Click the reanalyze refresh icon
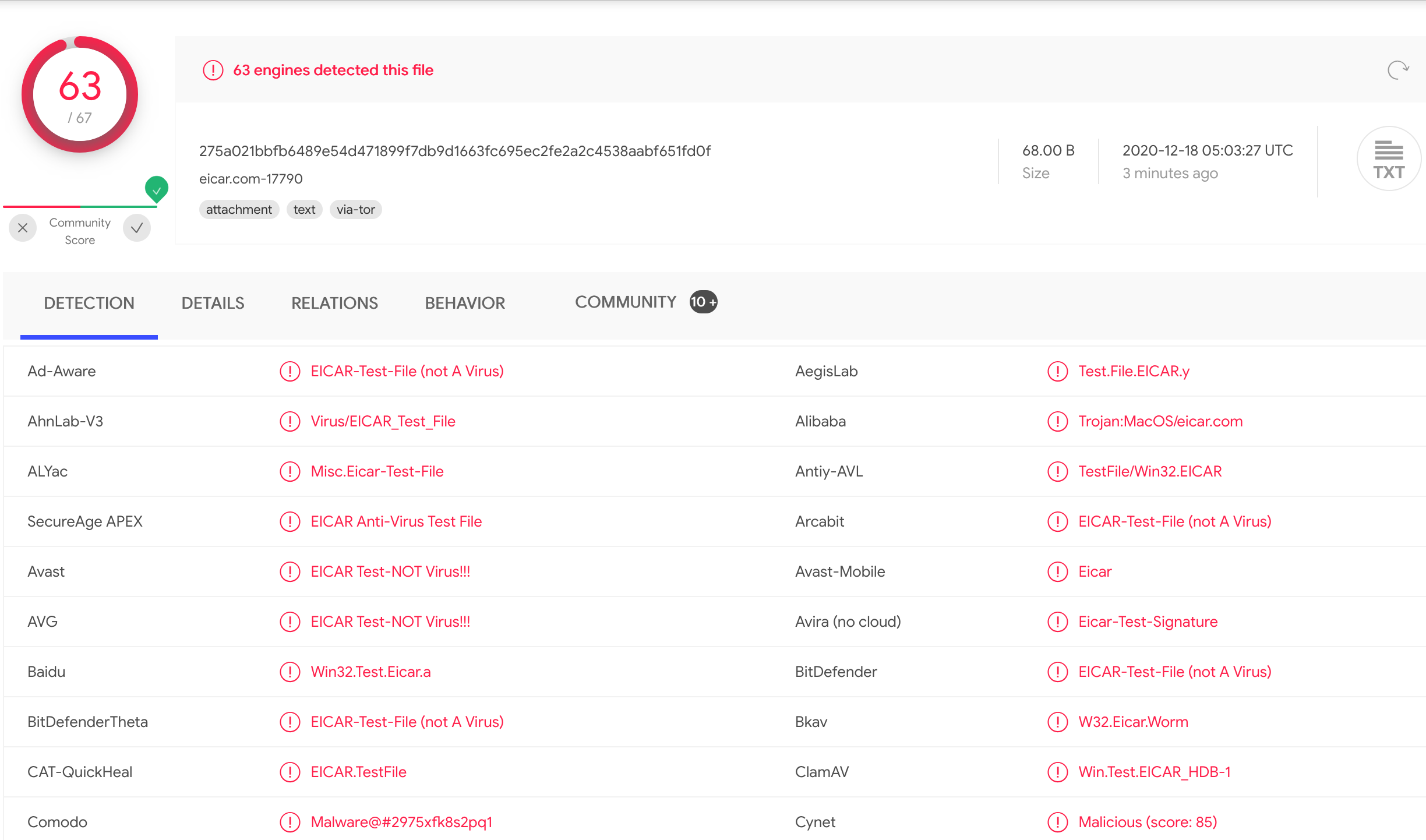 pos(1397,70)
